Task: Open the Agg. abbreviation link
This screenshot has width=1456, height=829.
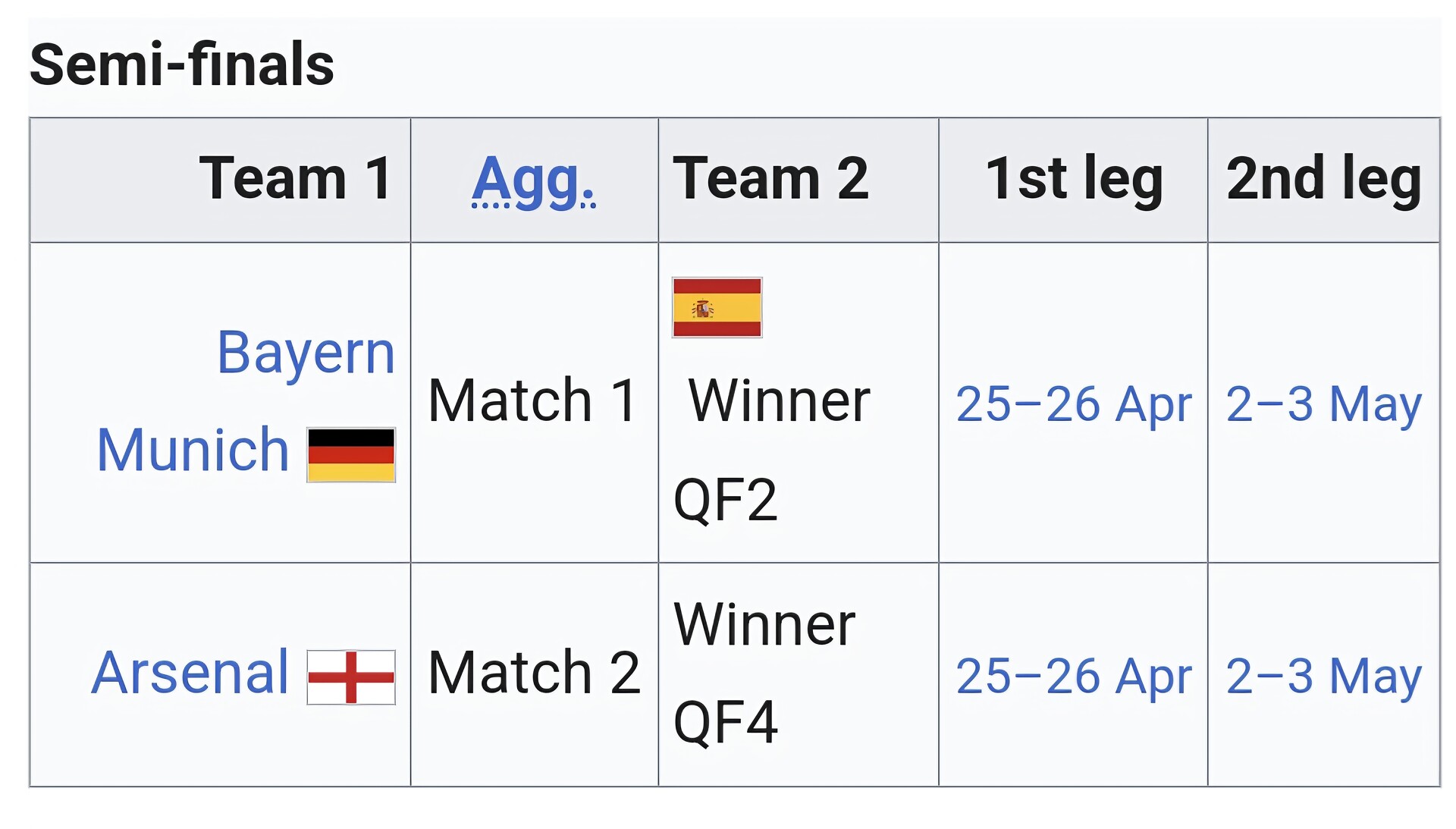Action: click(533, 180)
